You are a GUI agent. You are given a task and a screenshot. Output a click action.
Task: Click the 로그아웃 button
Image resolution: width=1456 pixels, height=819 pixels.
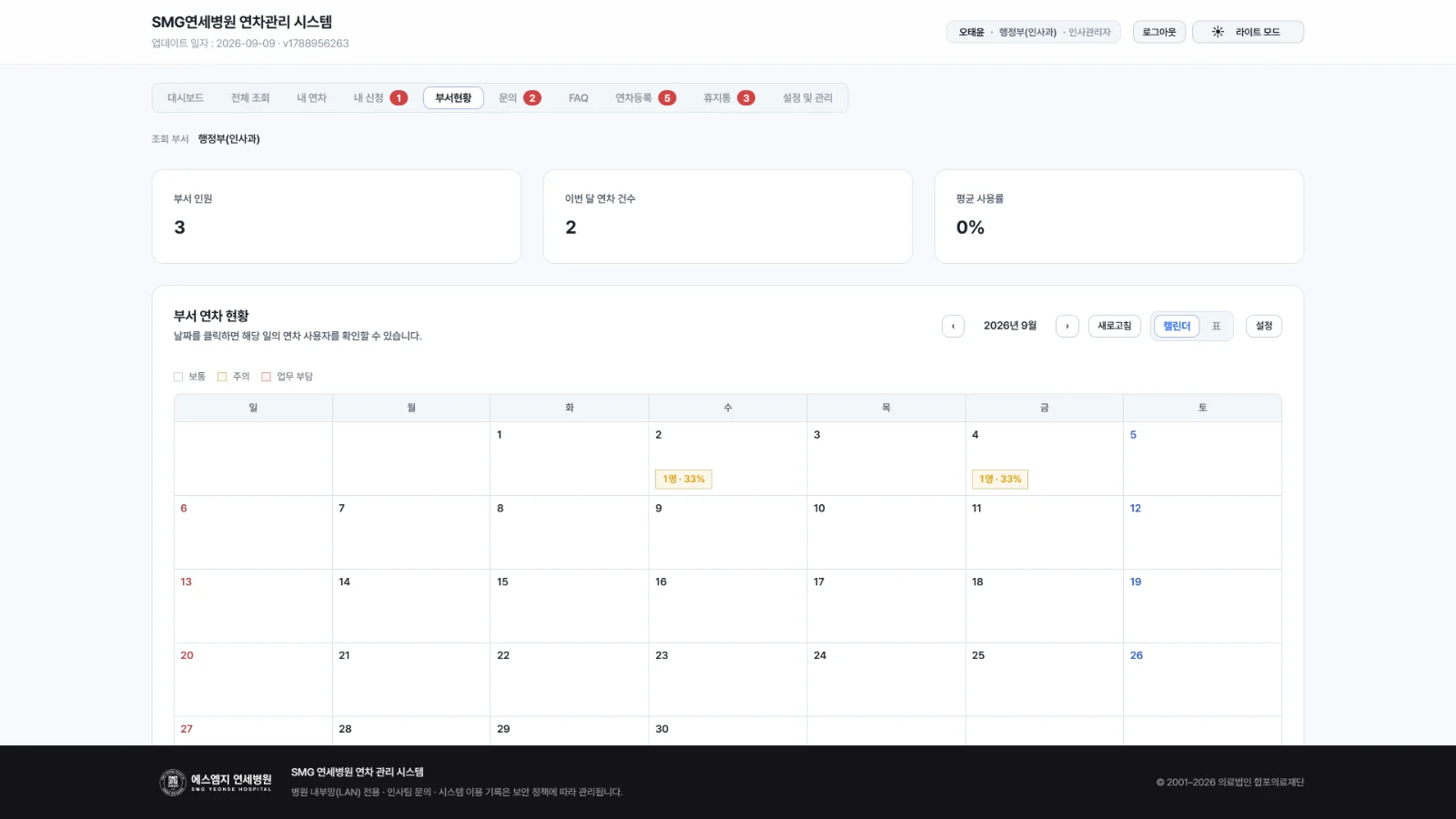(x=1159, y=32)
